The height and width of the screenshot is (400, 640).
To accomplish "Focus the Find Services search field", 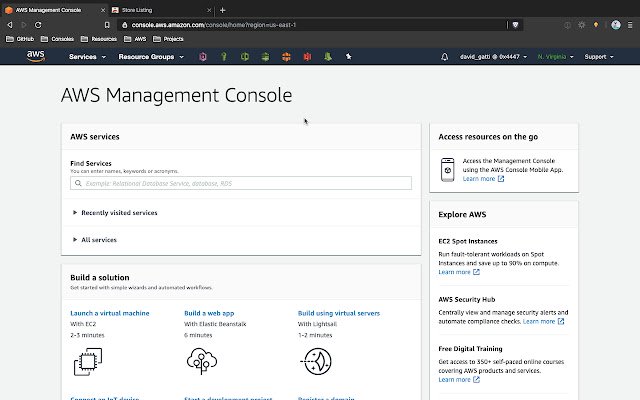I will click(x=241, y=183).
